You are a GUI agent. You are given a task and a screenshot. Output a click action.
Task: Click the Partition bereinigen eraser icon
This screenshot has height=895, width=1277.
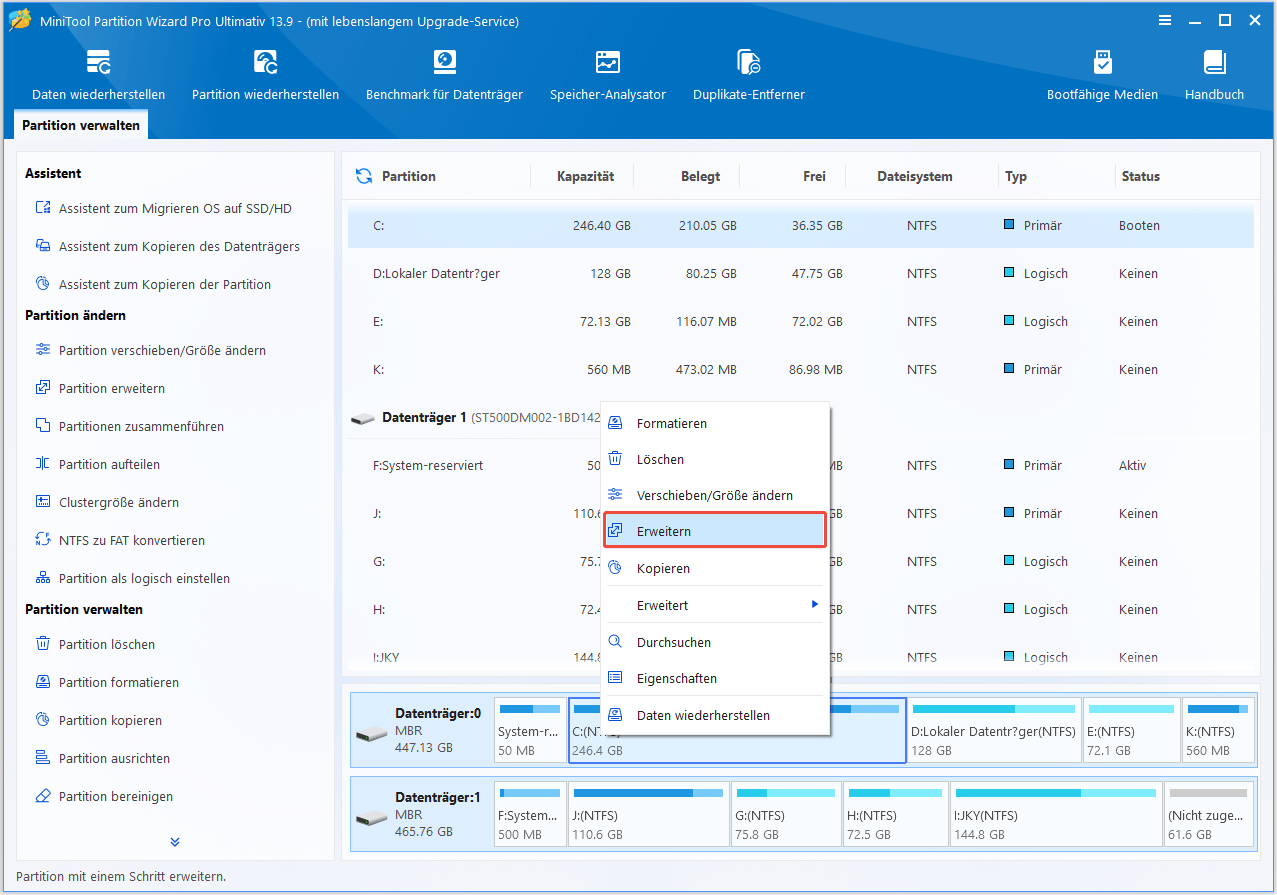43,796
